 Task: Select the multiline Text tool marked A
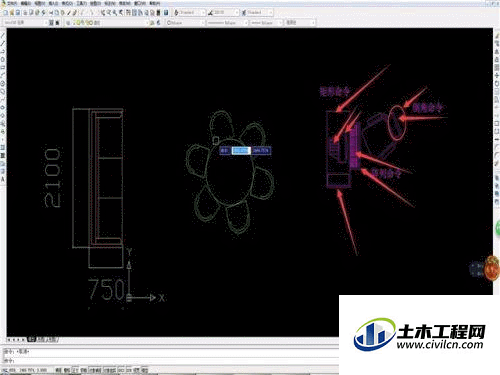point(3,179)
